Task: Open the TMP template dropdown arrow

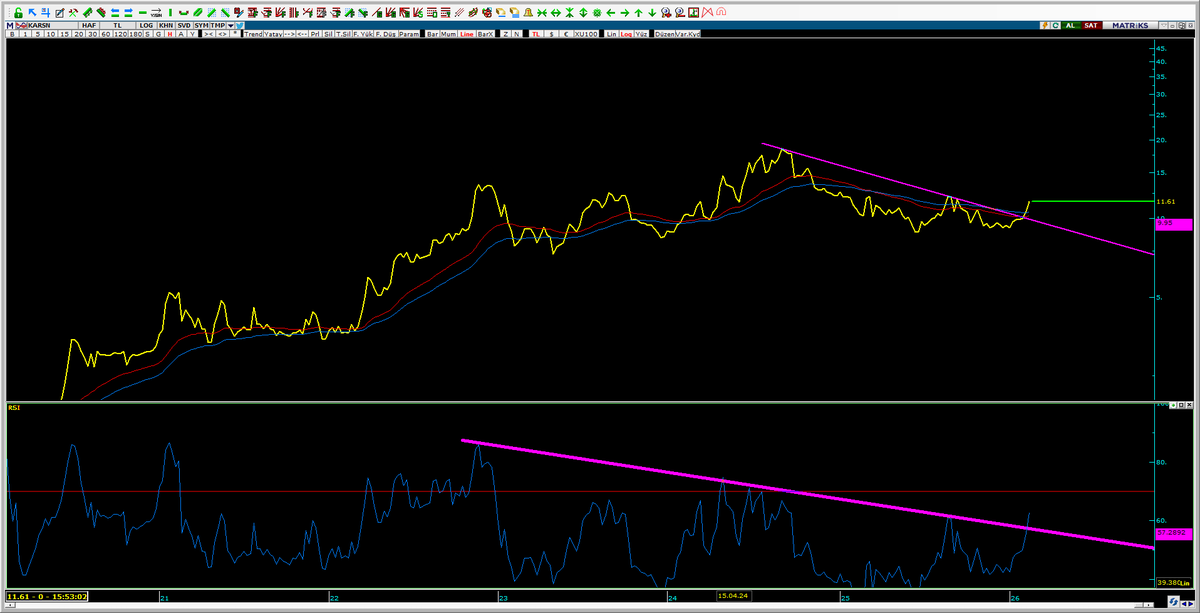Action: 231,24
